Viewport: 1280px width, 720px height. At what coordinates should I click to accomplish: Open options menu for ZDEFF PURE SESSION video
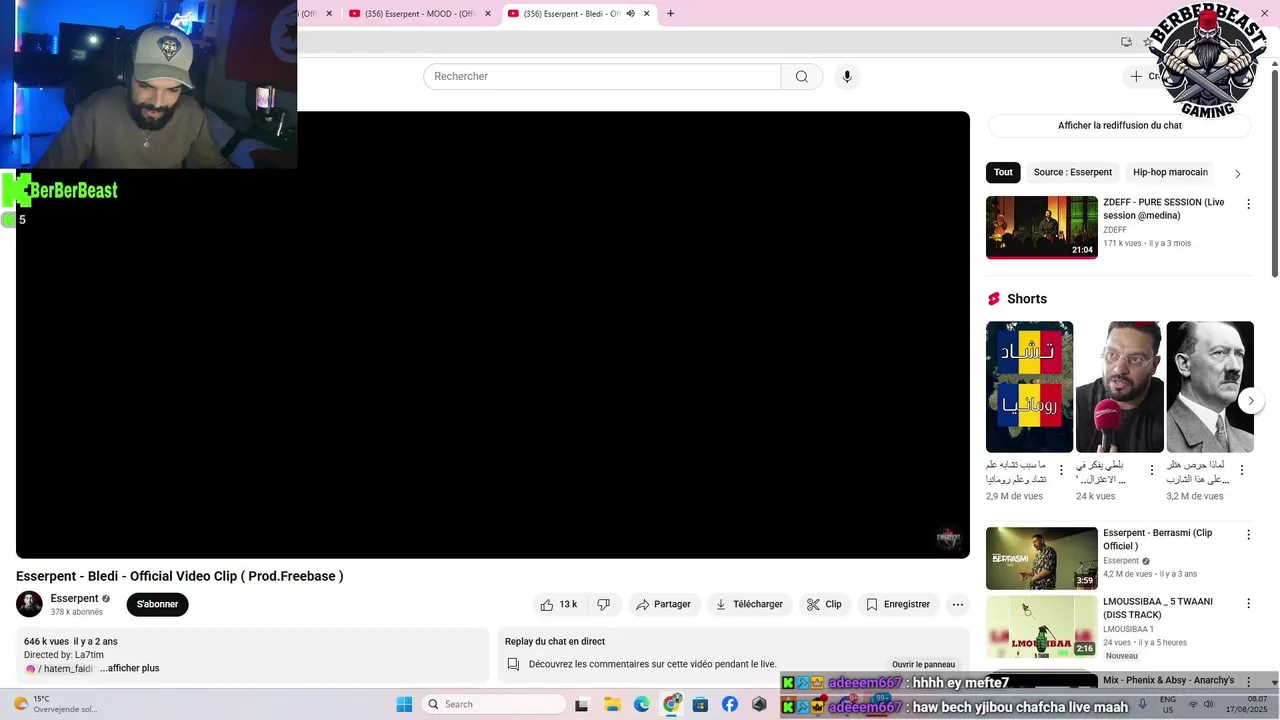(x=1248, y=204)
